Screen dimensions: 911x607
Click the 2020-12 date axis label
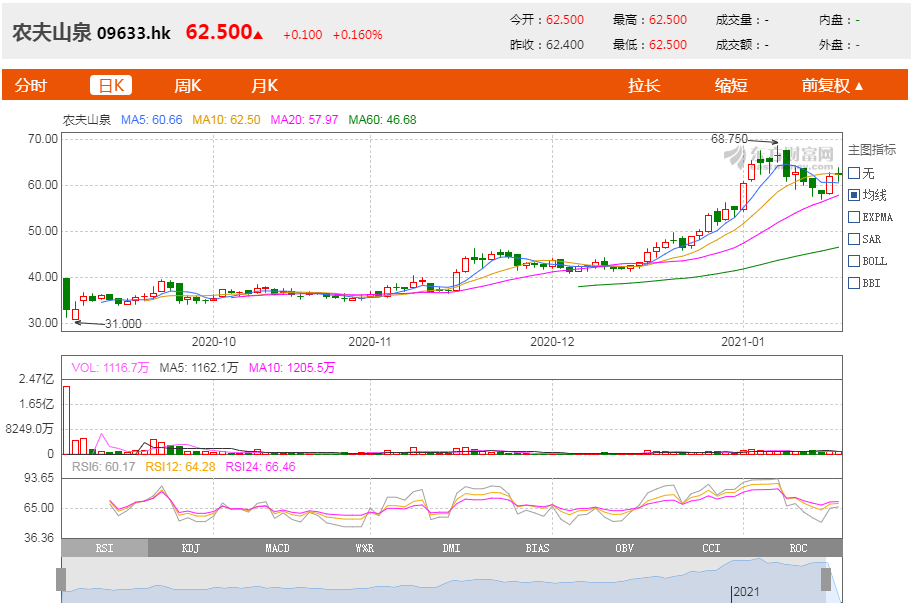(x=552, y=342)
